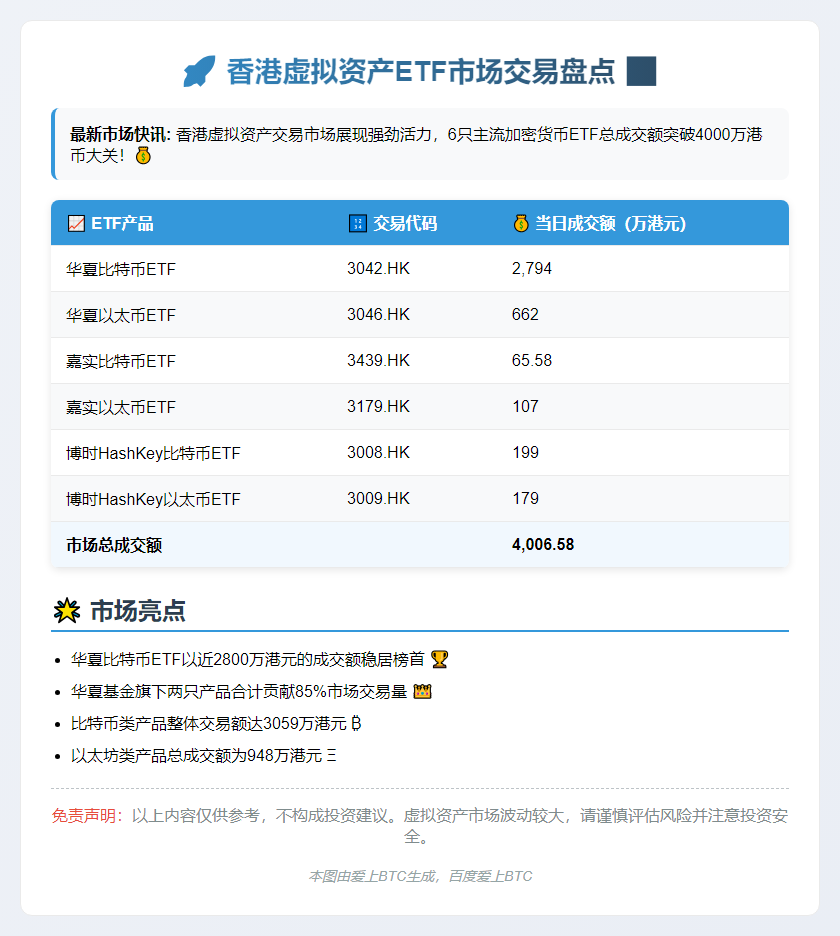Select the 3042.HK code cell
Screen dimensions: 840x936
click(379, 269)
